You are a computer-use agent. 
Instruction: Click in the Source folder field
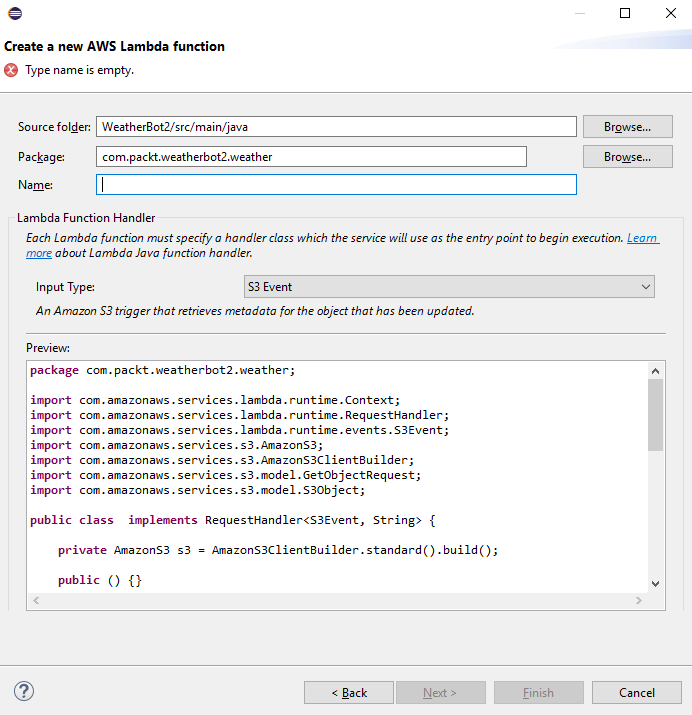[336, 127]
